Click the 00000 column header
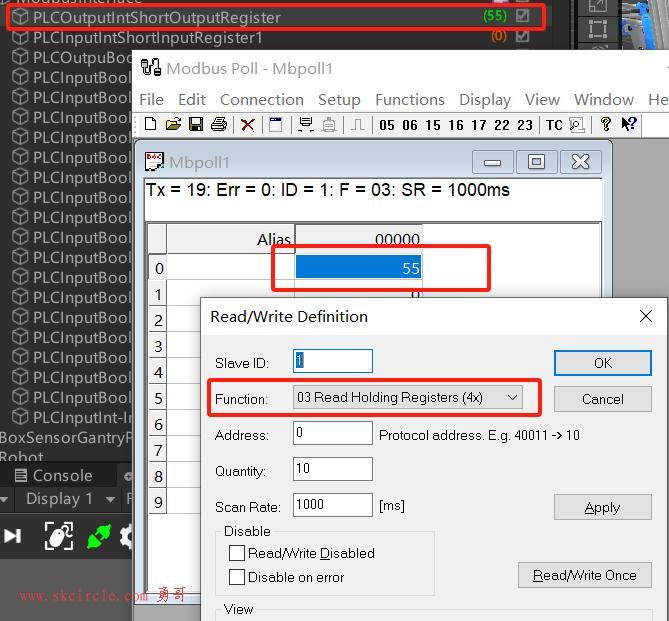The image size is (669, 621). pos(358,239)
